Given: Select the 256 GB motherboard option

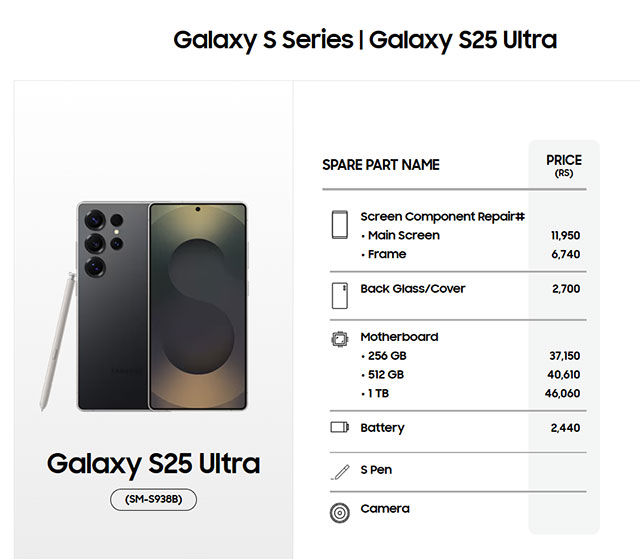Looking at the screenshot, I should tap(388, 356).
